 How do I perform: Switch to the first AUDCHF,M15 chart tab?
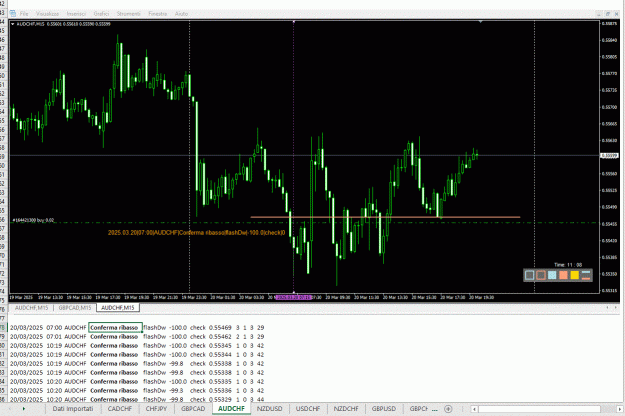click(x=31, y=308)
